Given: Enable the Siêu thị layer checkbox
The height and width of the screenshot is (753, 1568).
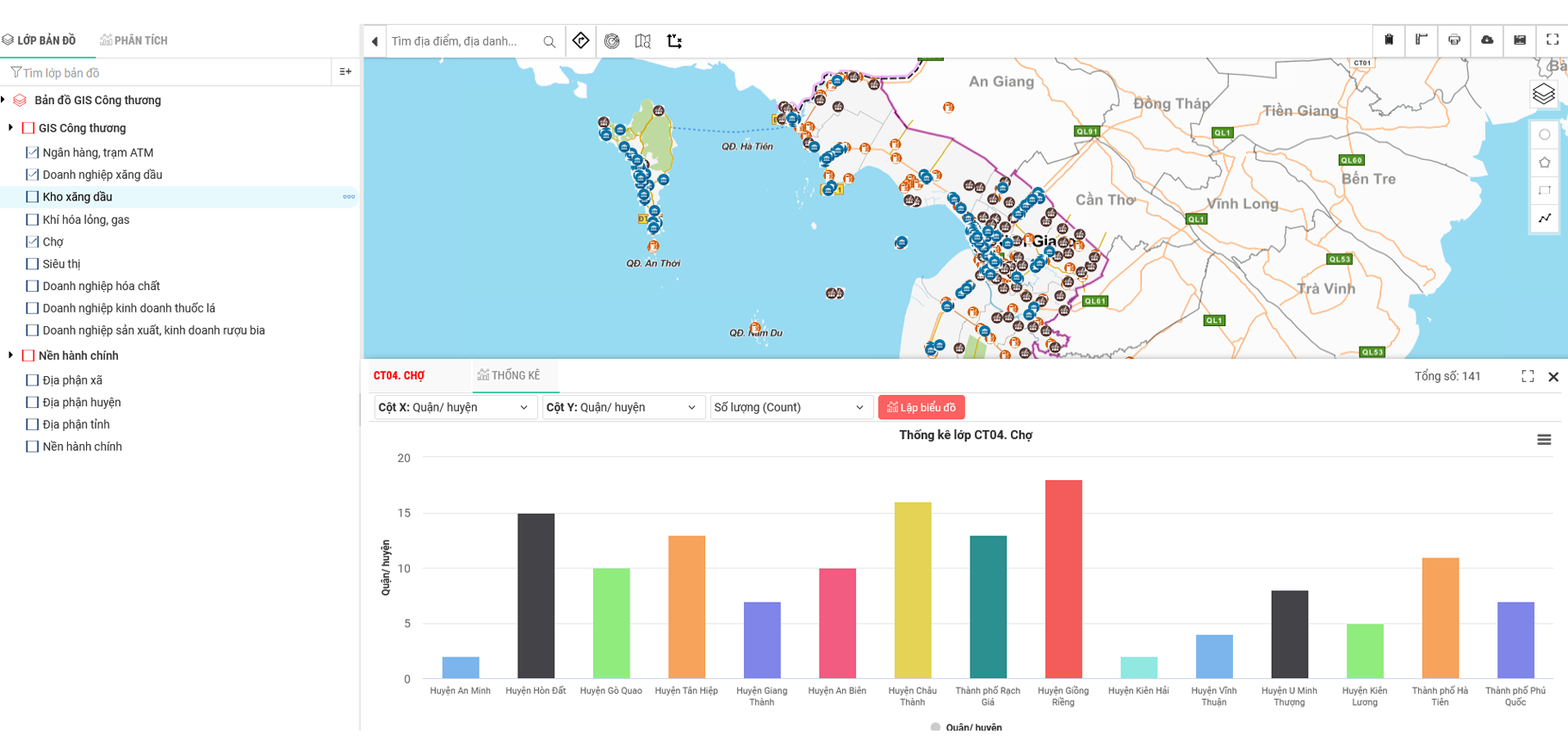Looking at the screenshot, I should 33,264.
